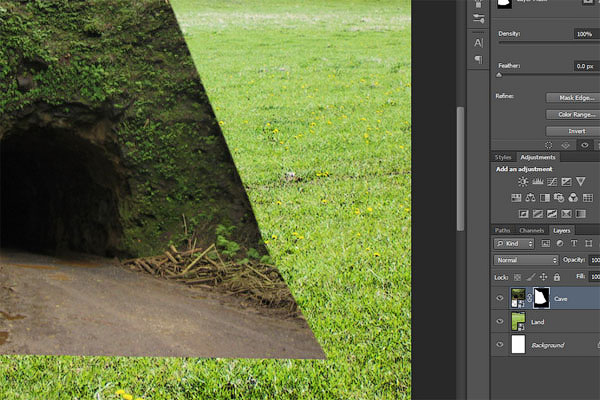The image size is (600, 400).
Task: Add a Brightness/Contrast adjustment
Action: [x=523, y=182]
